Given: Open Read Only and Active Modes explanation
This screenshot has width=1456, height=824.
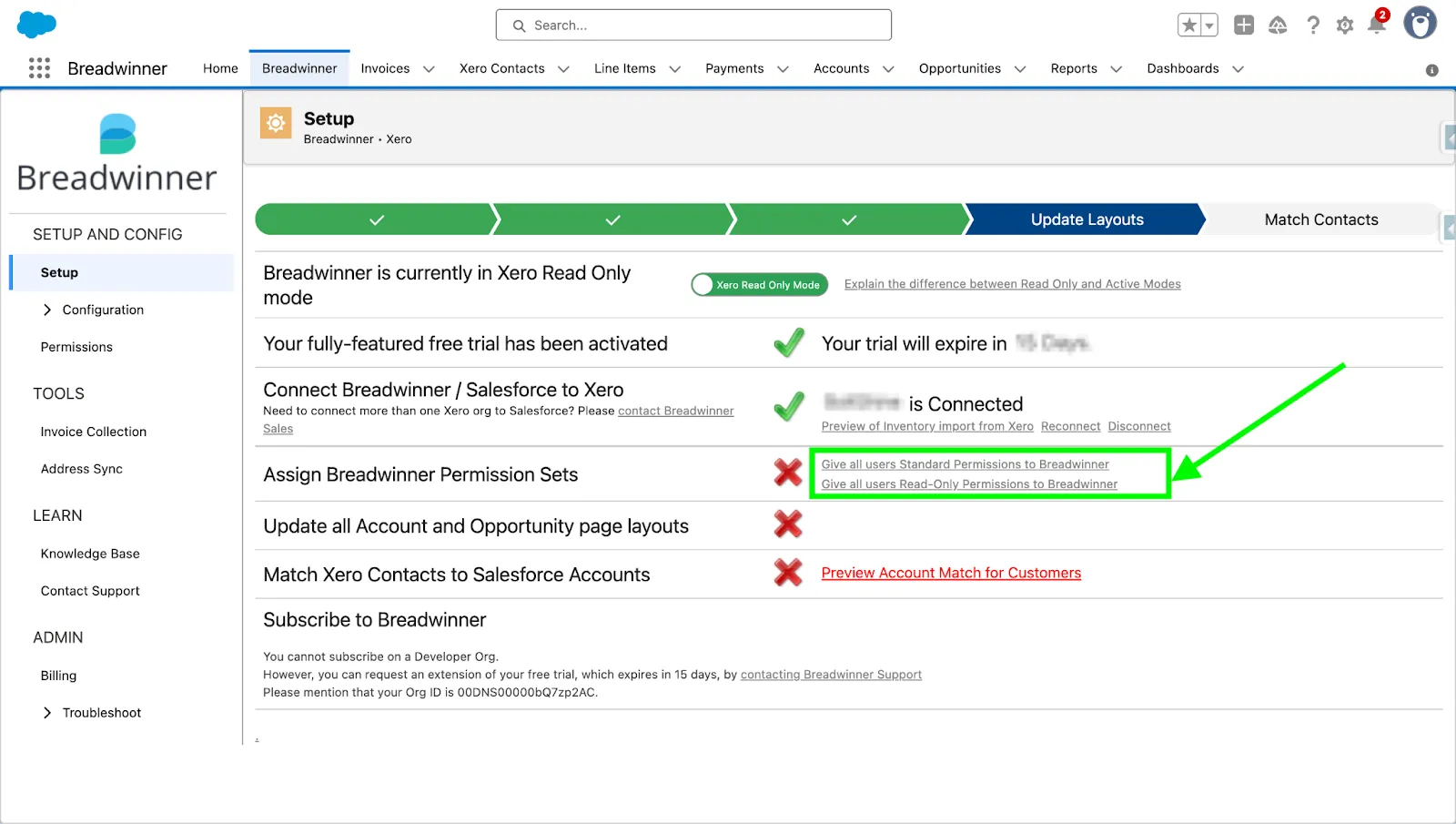Looking at the screenshot, I should (x=1012, y=284).
